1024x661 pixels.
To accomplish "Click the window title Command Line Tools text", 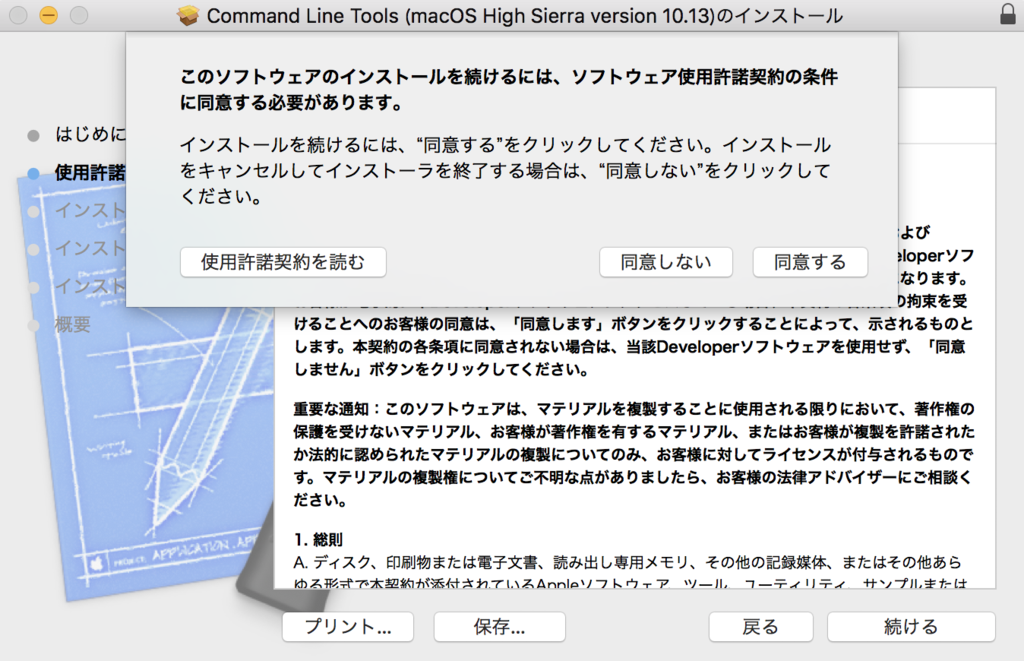I will tap(524, 15).
